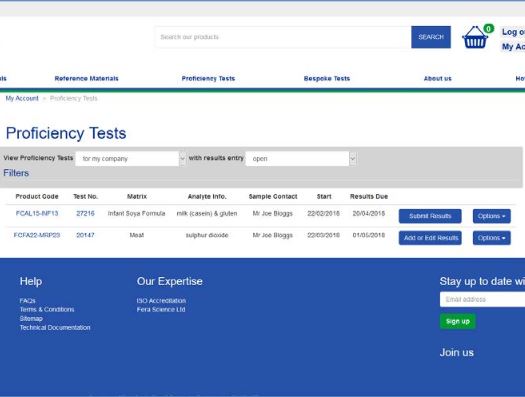Open Terms & Conditions footer link

pyautogui.click(x=47, y=309)
